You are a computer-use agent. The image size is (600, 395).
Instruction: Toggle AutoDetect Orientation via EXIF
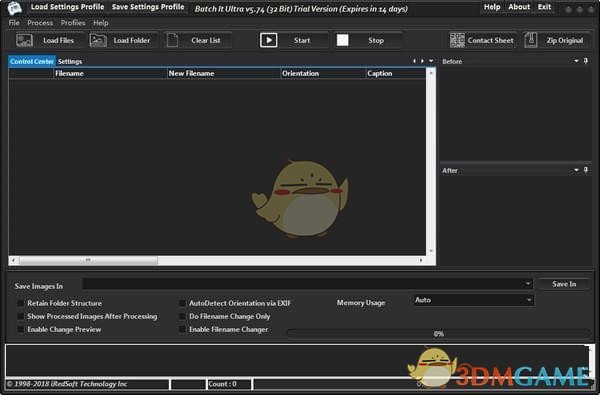point(182,303)
